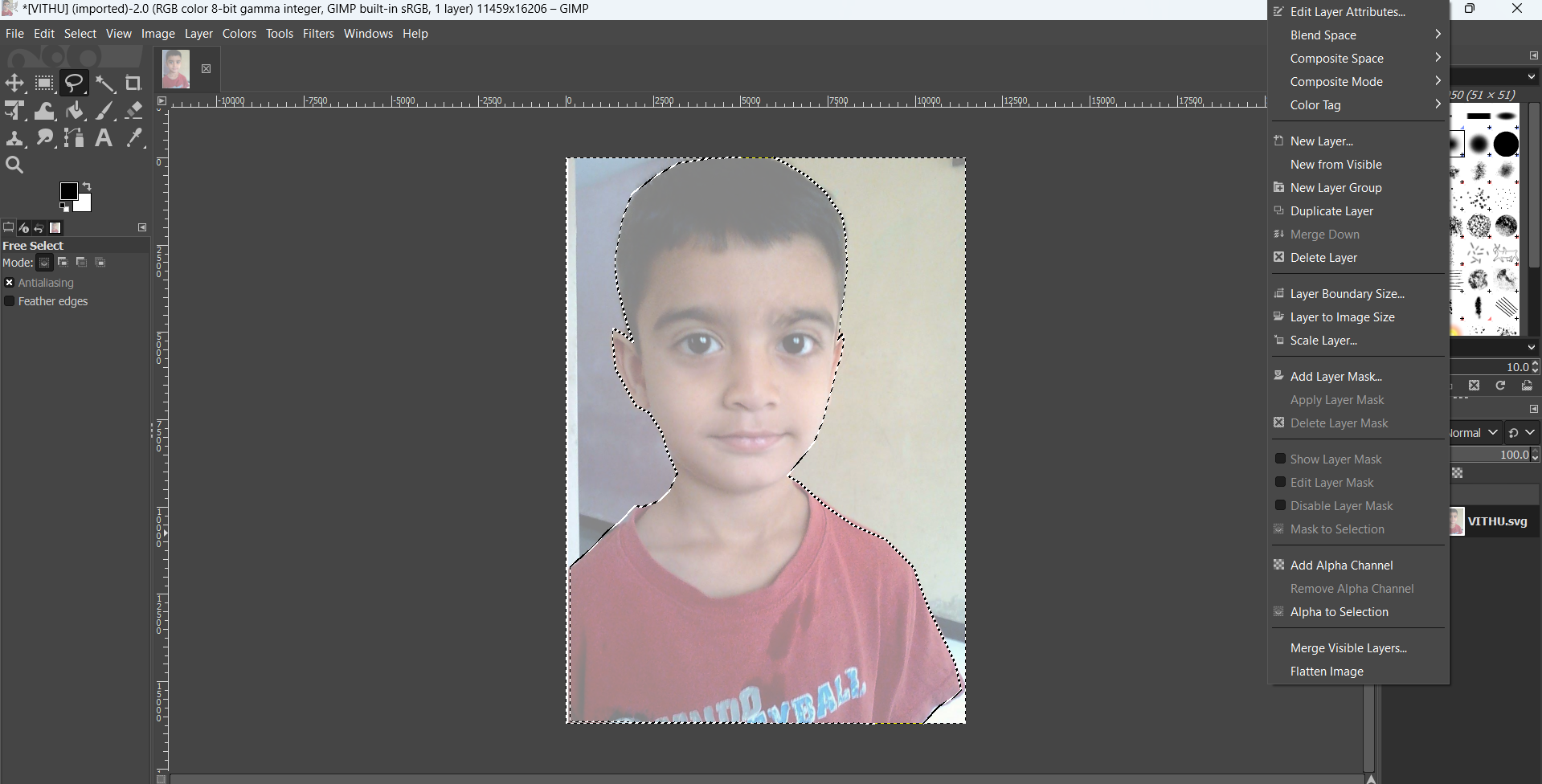This screenshot has width=1542, height=784.
Task: Choose Edit Layer Attributes from context menu
Action: [1358, 12]
